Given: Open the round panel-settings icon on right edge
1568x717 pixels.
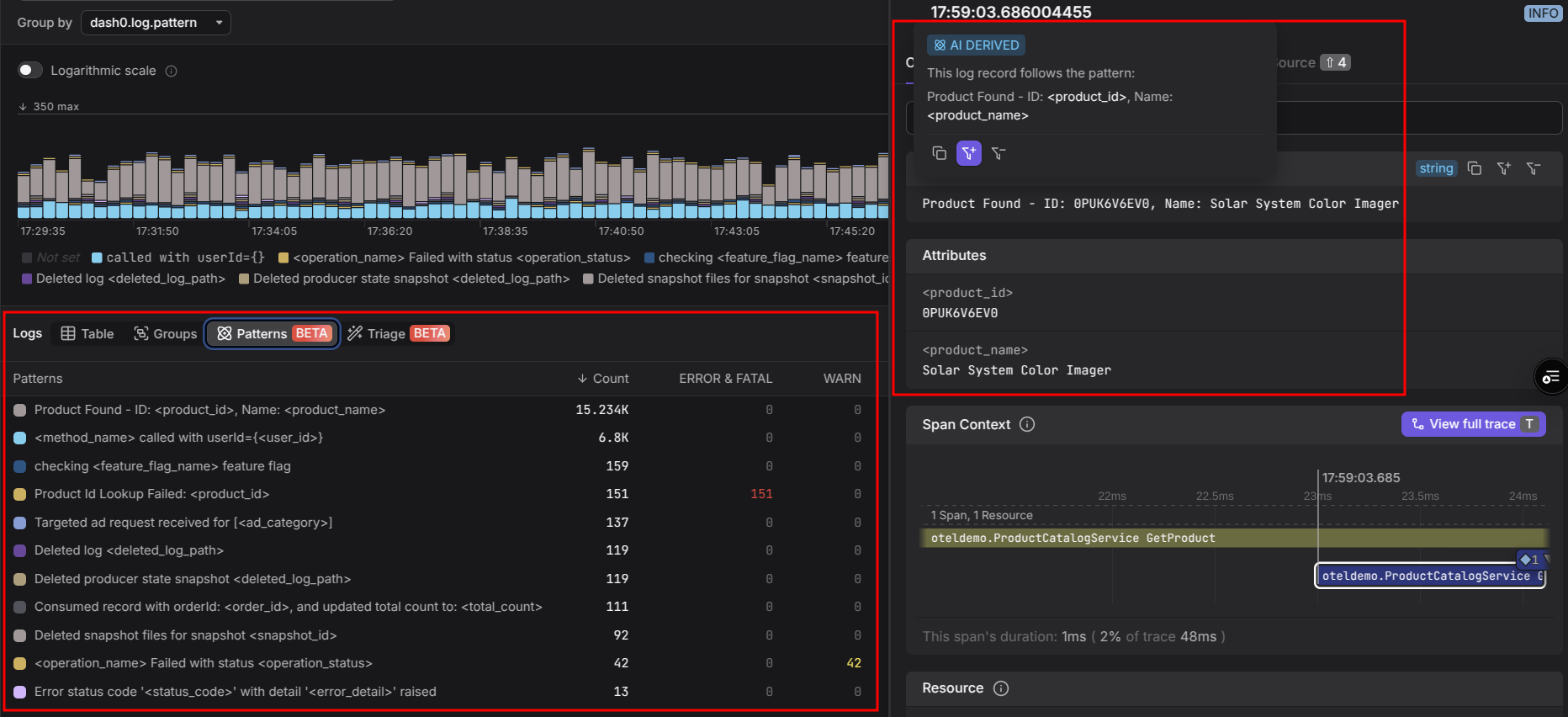Looking at the screenshot, I should [1551, 376].
